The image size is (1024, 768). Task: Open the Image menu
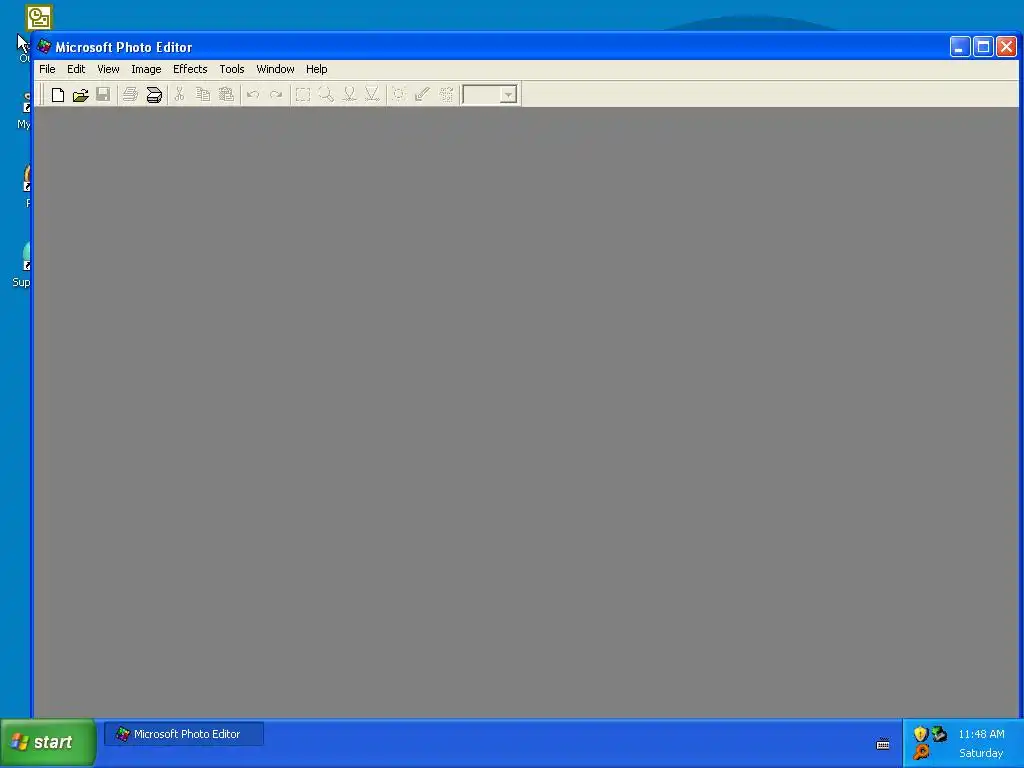[x=146, y=69]
